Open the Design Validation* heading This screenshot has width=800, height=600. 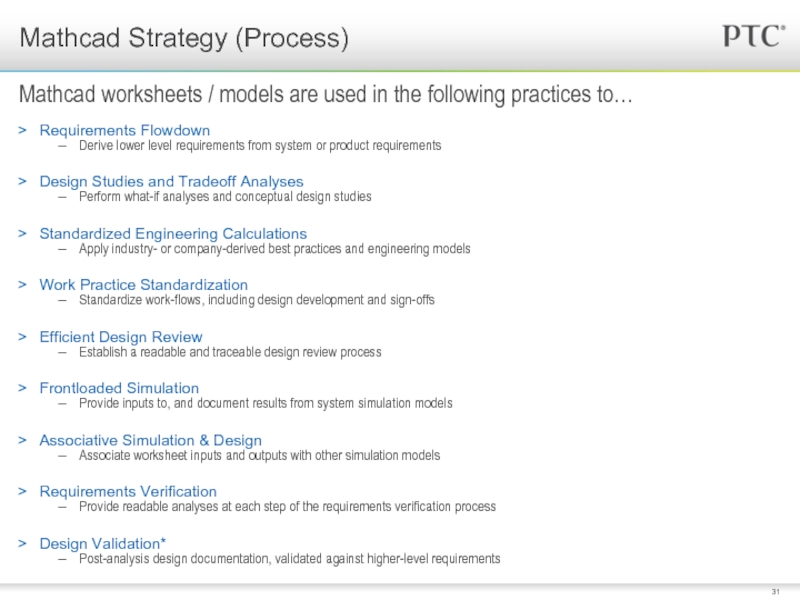[103, 544]
